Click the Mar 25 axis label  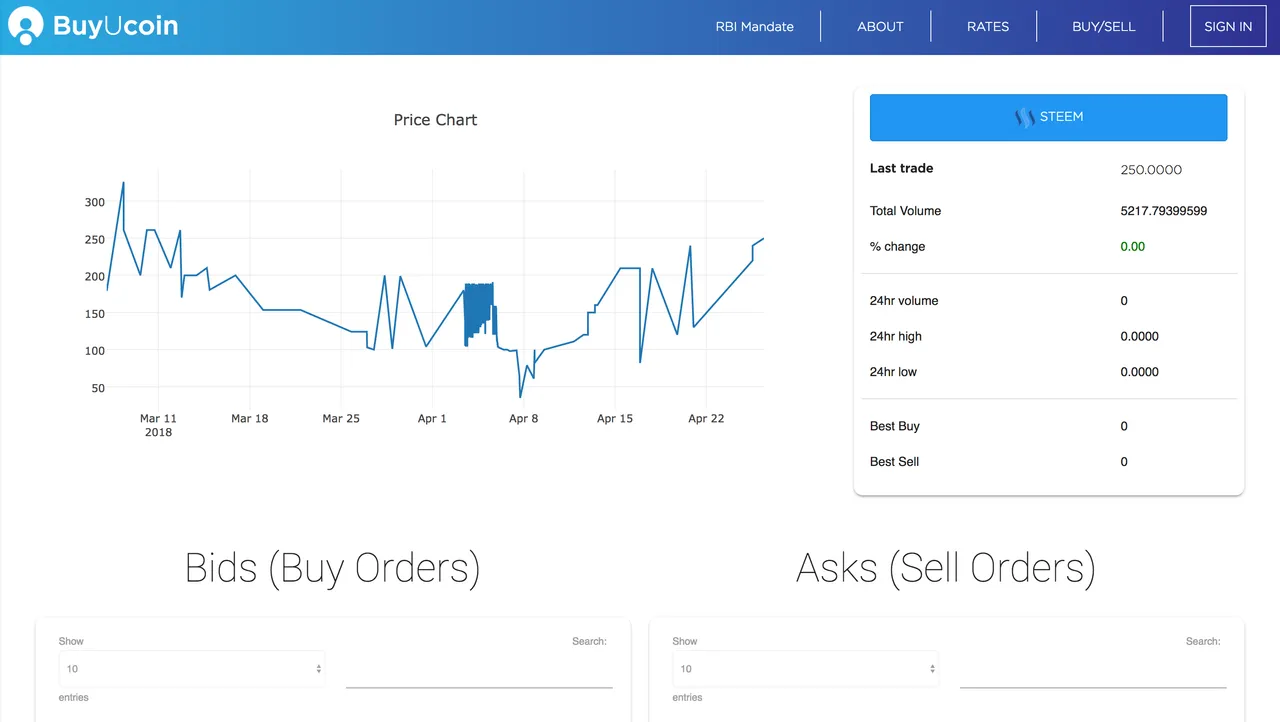click(x=341, y=419)
